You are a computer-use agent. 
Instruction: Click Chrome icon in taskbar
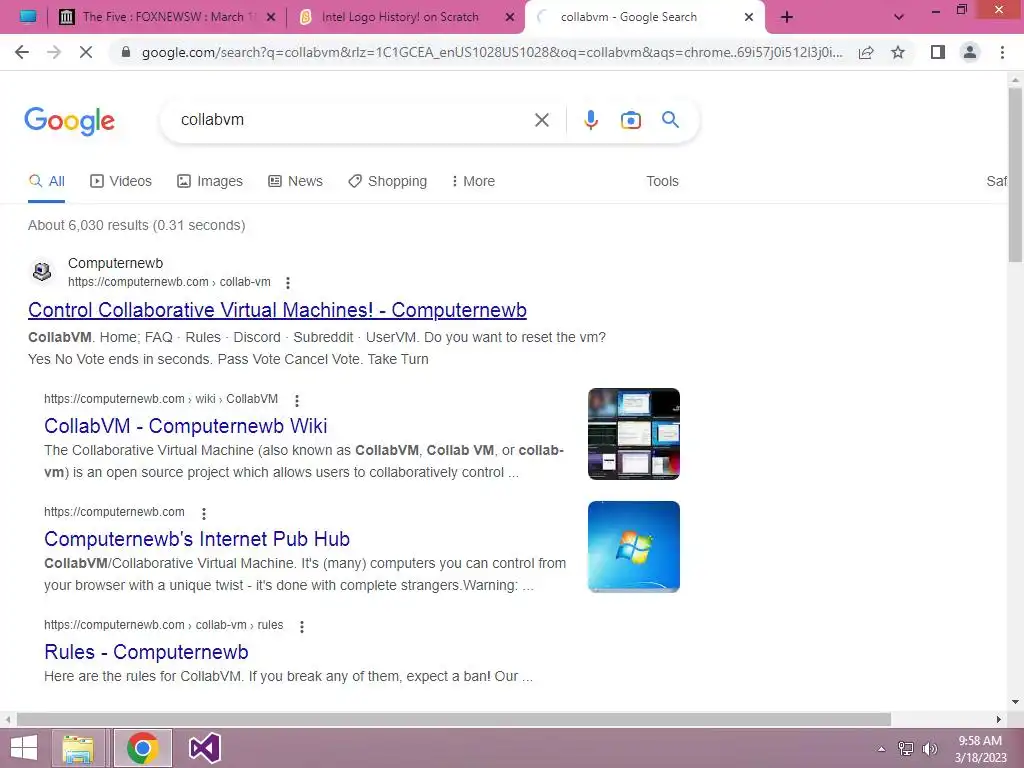pos(142,748)
